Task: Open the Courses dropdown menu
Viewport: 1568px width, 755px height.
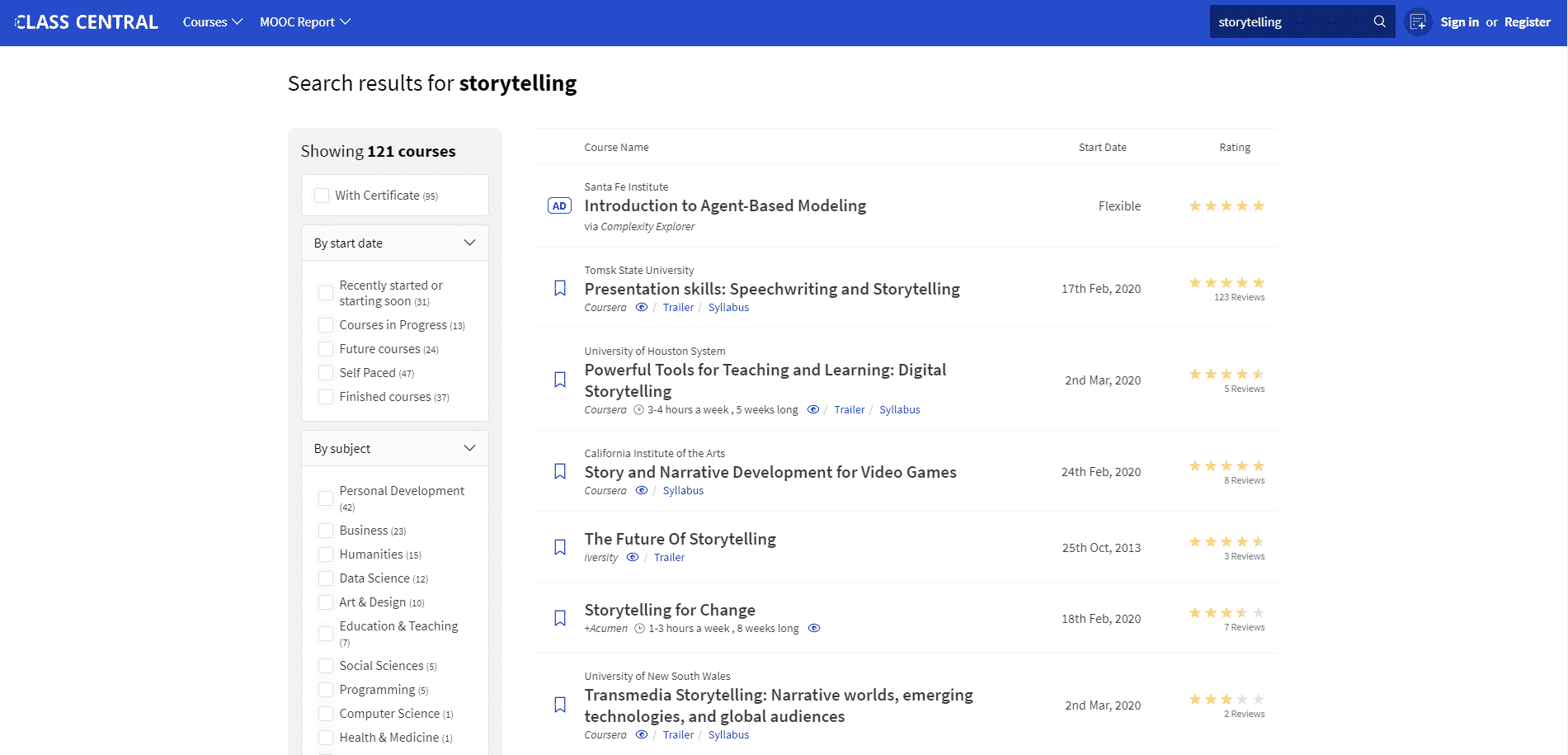Action: click(213, 22)
